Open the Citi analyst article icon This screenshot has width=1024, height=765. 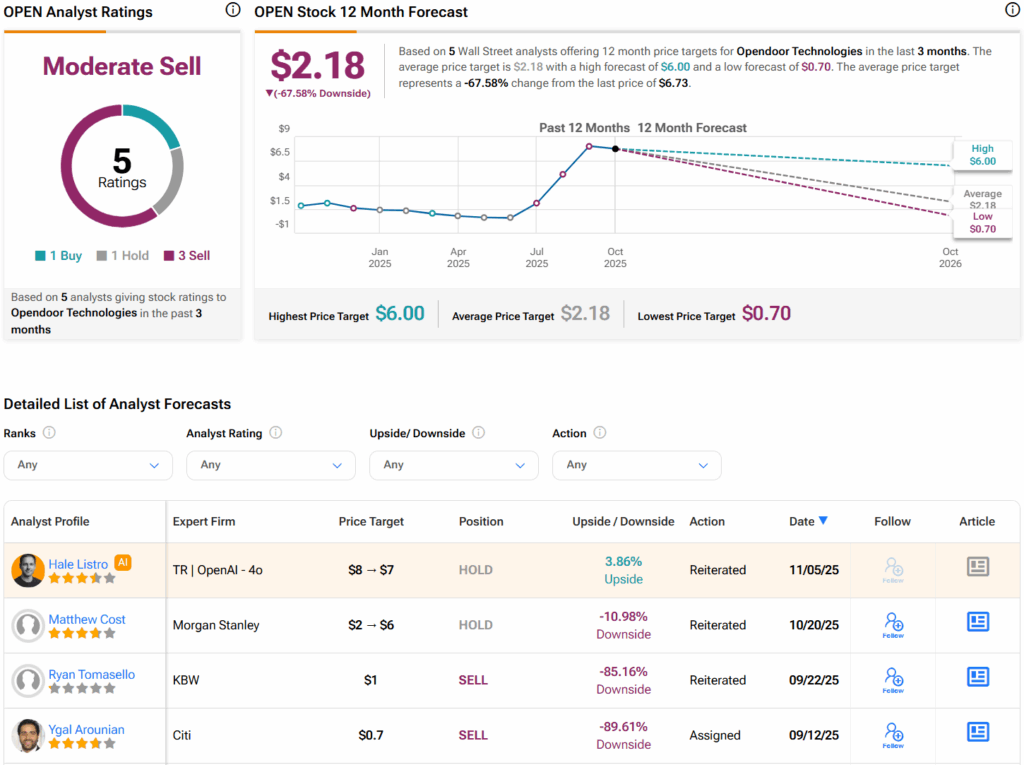pos(977,733)
